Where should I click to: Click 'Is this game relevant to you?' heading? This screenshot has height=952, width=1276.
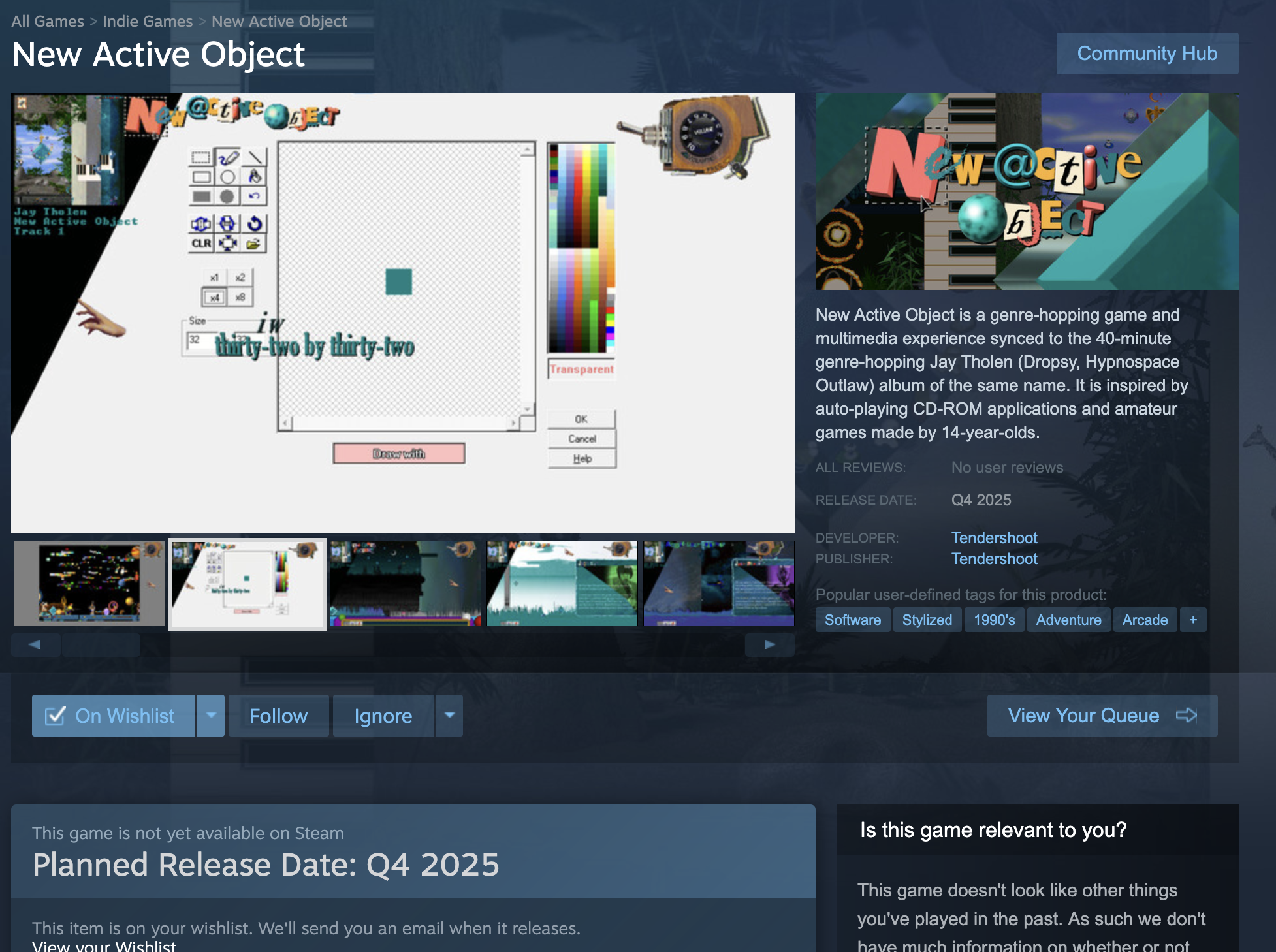[993, 830]
